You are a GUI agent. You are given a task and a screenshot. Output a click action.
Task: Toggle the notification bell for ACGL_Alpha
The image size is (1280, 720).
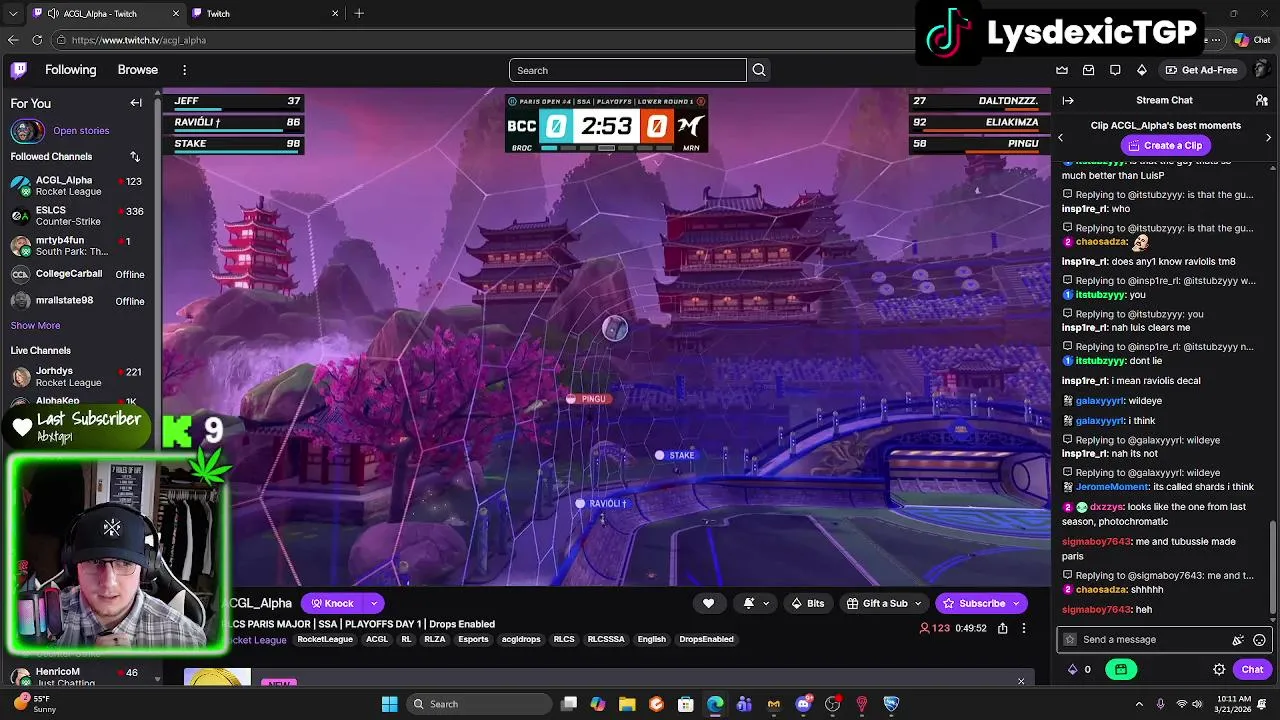(749, 603)
